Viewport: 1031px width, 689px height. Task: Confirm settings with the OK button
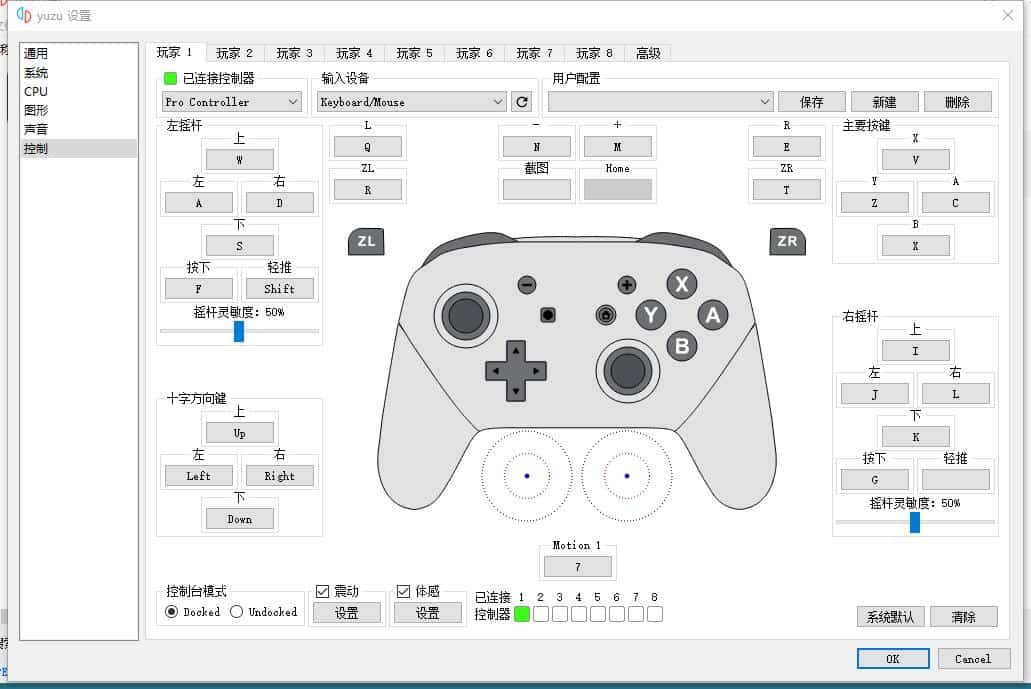pyautogui.click(x=893, y=659)
